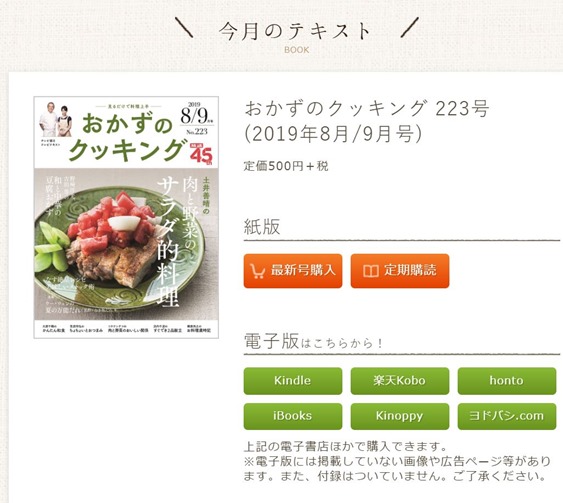Open the 最新号購入 purchase button
Viewport: 563px width, 503px height.
[293, 271]
